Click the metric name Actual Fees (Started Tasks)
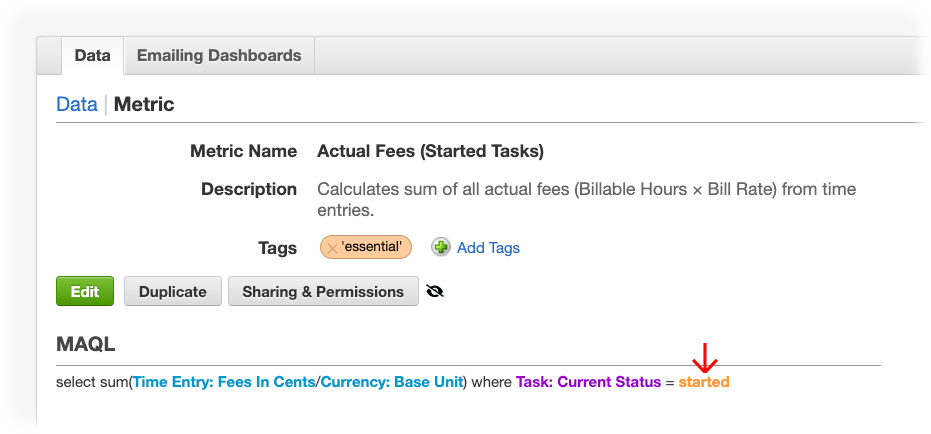This screenshot has width=931, height=434. tap(430, 151)
